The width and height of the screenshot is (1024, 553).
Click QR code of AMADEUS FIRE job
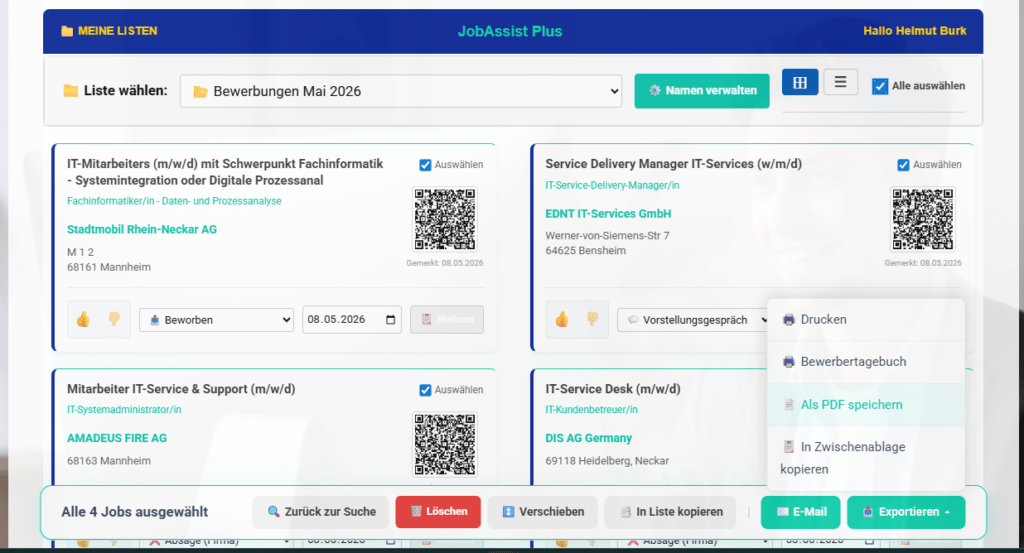[x=445, y=444]
